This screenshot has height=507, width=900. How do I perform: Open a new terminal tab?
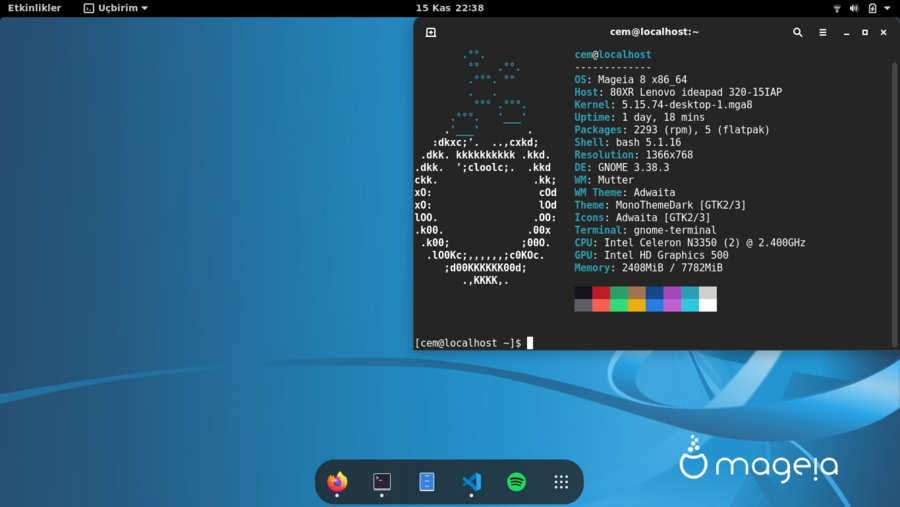pos(431,32)
